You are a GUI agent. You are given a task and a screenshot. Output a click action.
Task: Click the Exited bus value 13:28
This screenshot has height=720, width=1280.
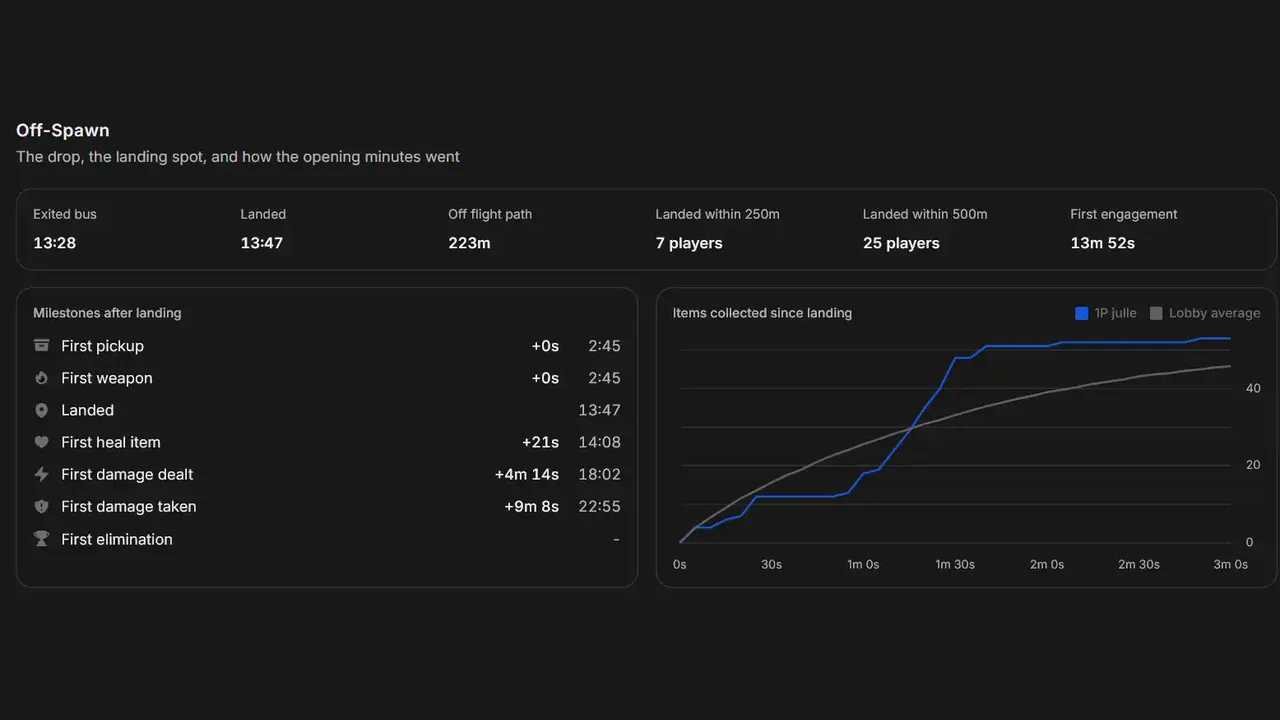tap(54, 243)
